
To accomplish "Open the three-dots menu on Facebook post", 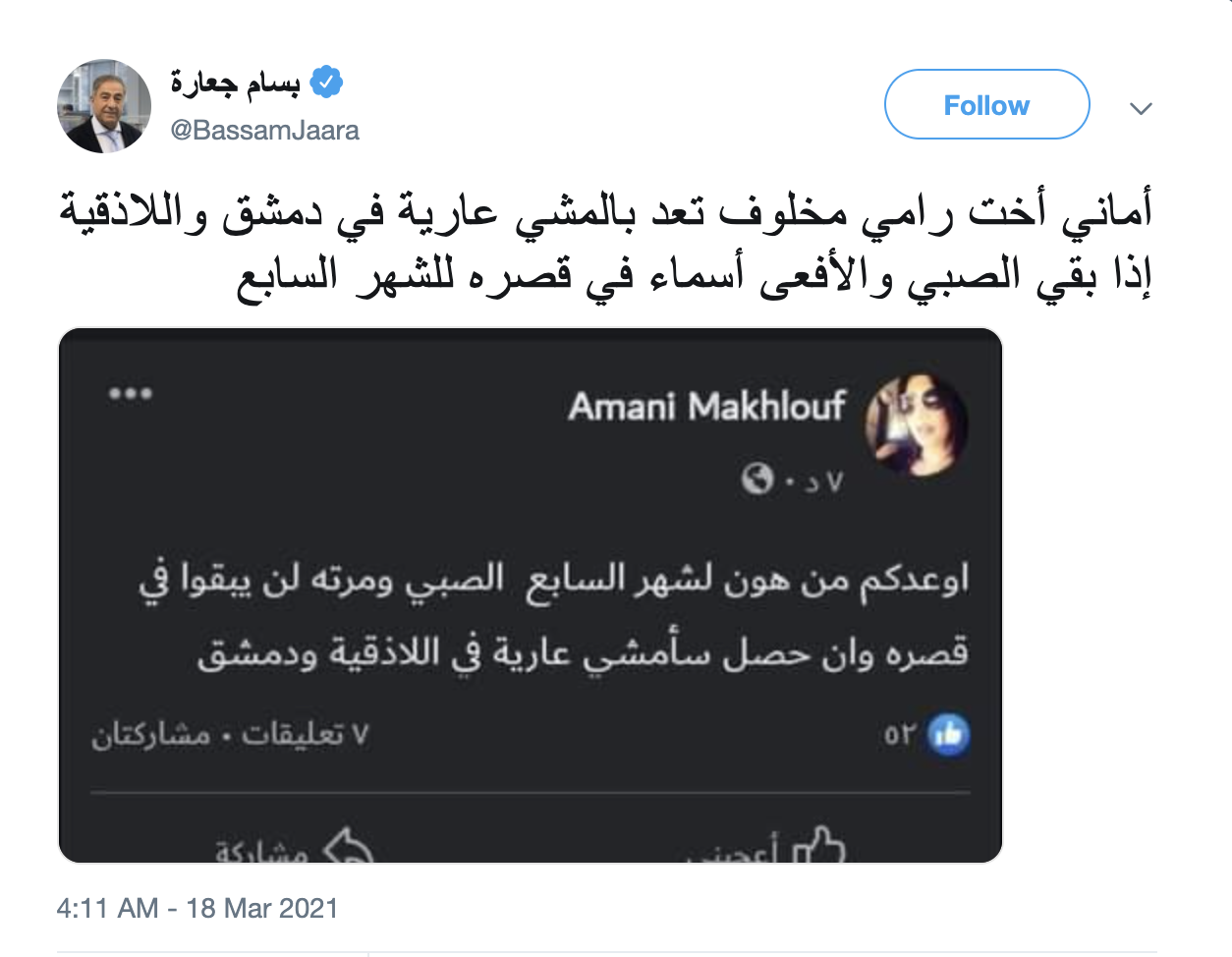I will [x=131, y=394].
